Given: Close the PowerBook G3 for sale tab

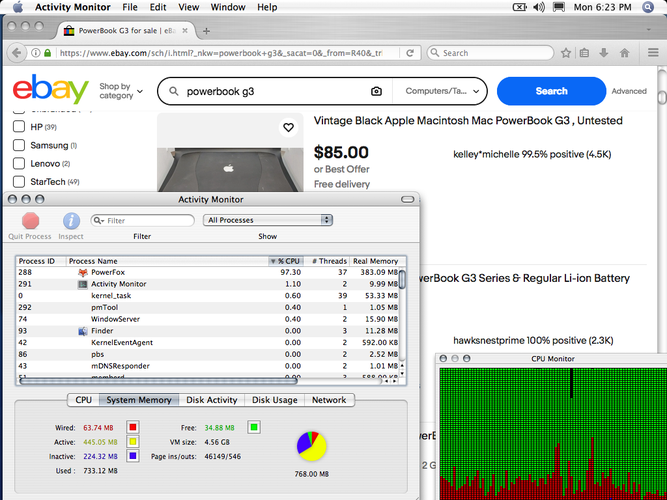Looking at the screenshot, I should [x=185, y=31].
